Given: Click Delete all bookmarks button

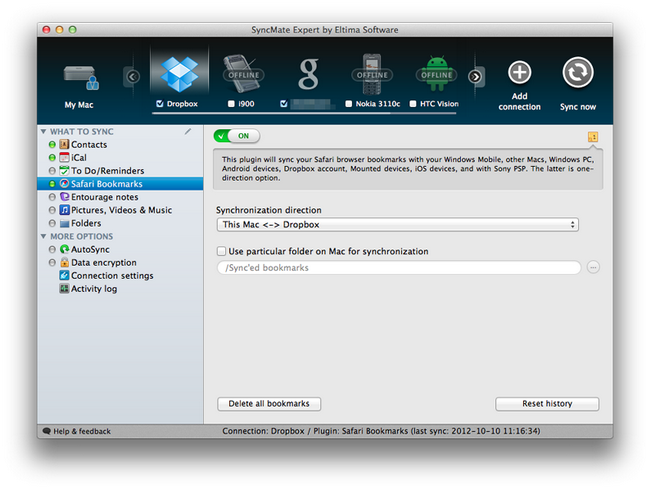Looking at the screenshot, I should pos(269,404).
